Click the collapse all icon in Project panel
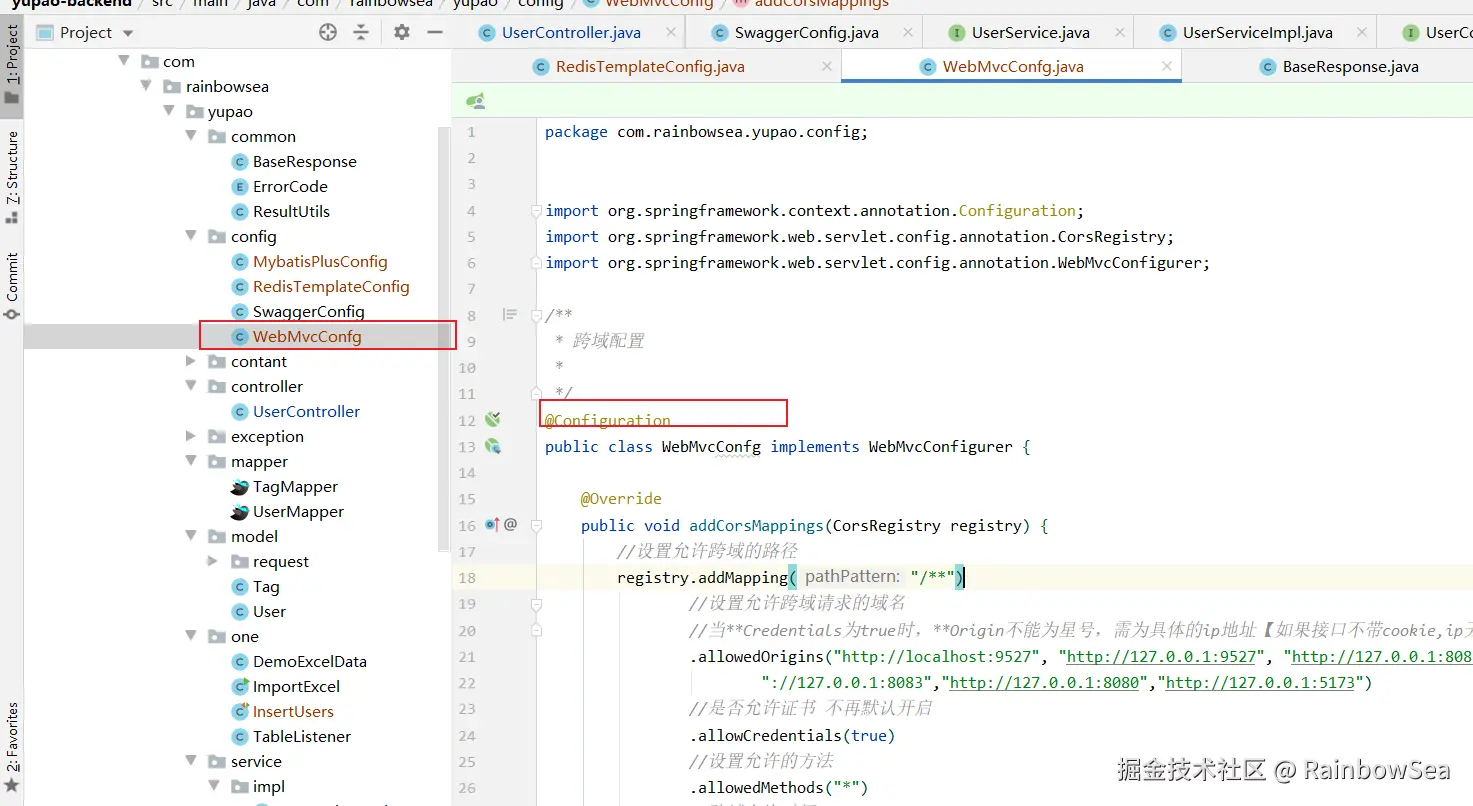 click(x=361, y=32)
